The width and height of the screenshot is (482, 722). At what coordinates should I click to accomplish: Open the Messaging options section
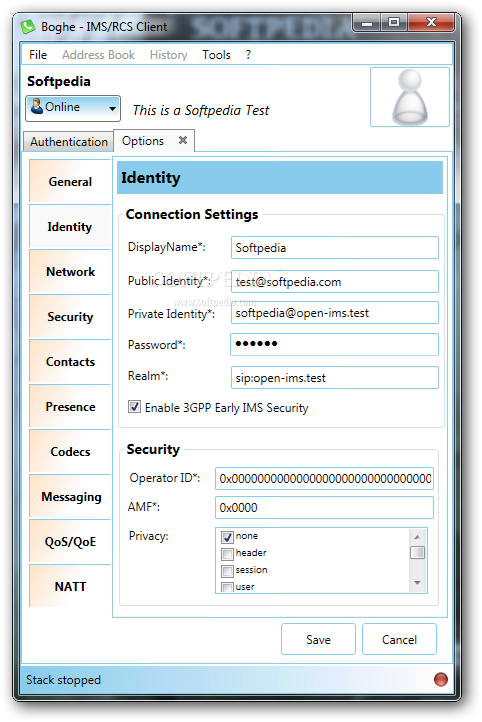[70, 496]
